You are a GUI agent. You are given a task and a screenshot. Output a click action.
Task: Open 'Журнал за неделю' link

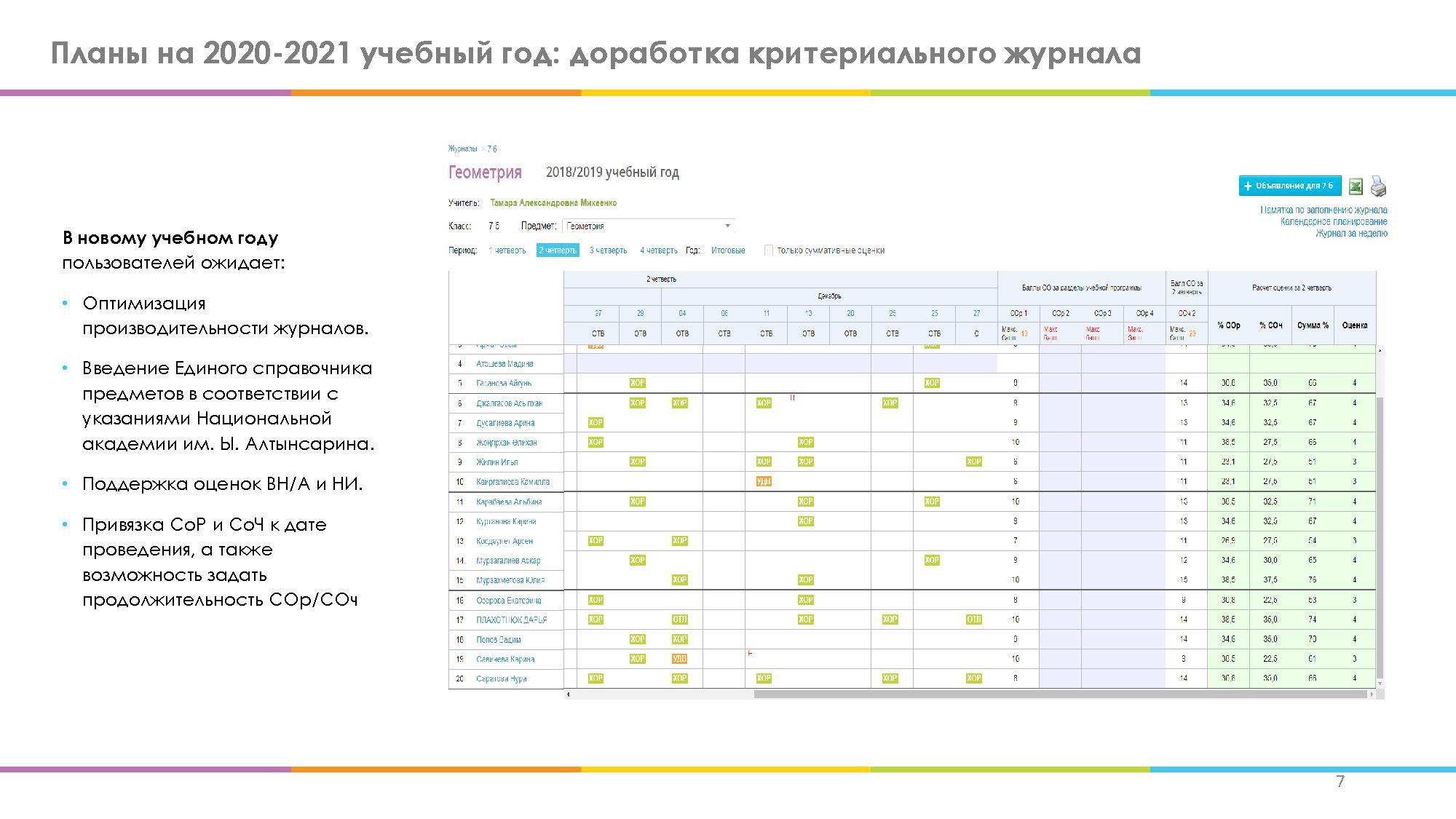[x=1350, y=234]
